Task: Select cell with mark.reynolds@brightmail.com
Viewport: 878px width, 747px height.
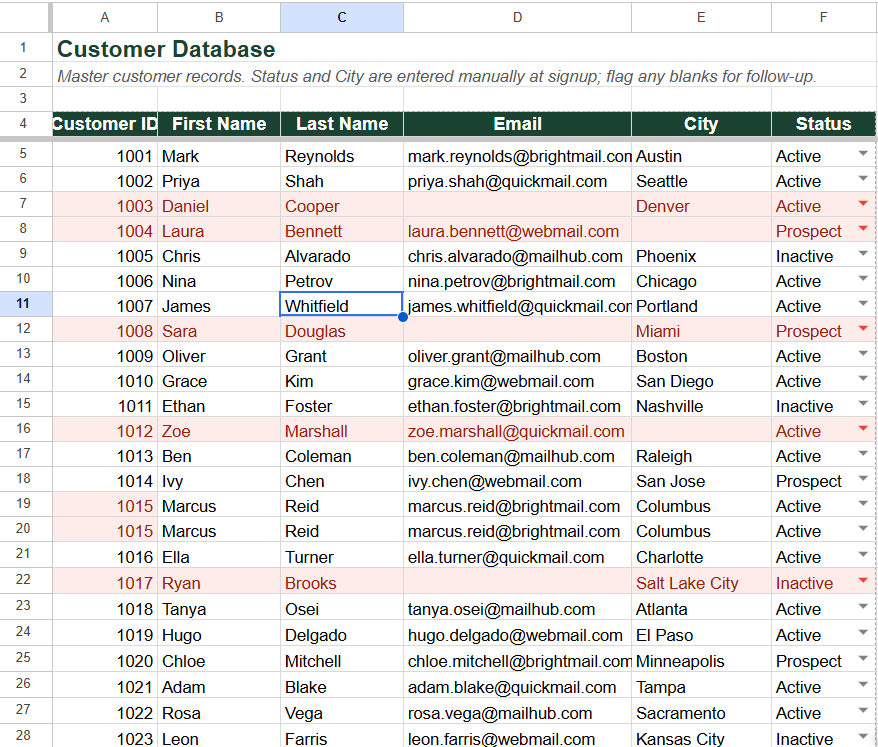Action: click(x=517, y=156)
